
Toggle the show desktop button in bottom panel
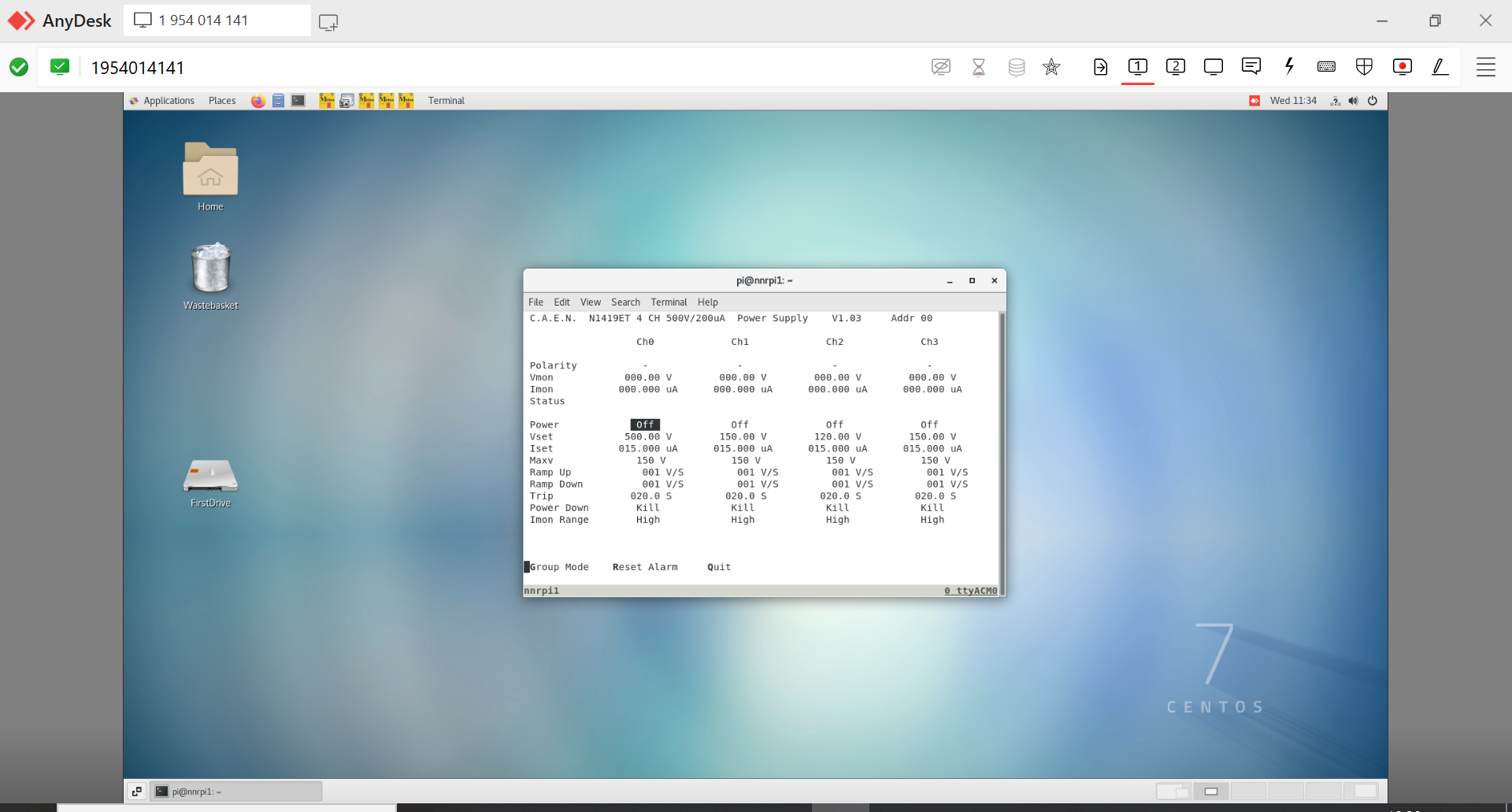[136, 791]
